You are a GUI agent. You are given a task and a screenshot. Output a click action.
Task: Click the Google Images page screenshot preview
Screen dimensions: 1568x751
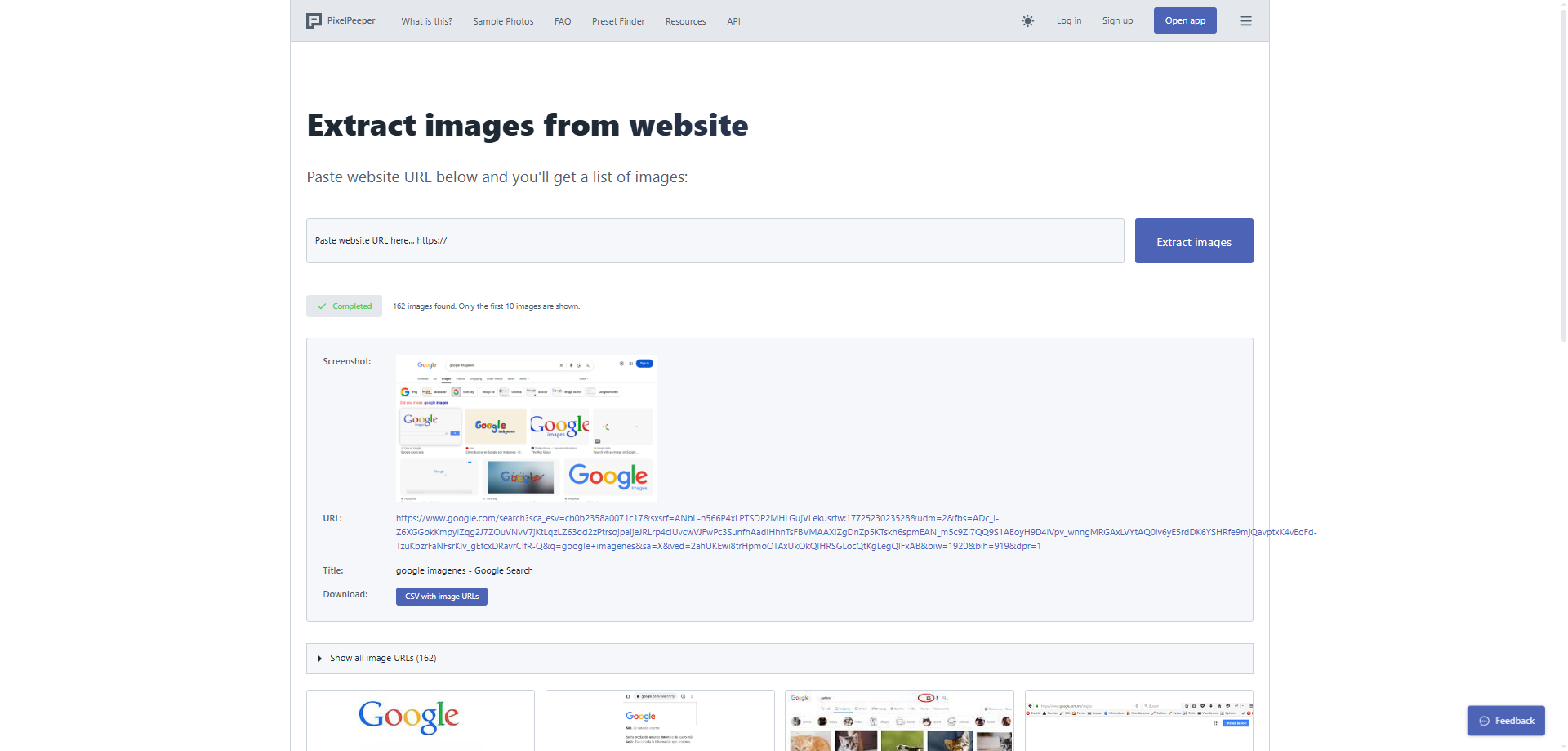coord(526,427)
